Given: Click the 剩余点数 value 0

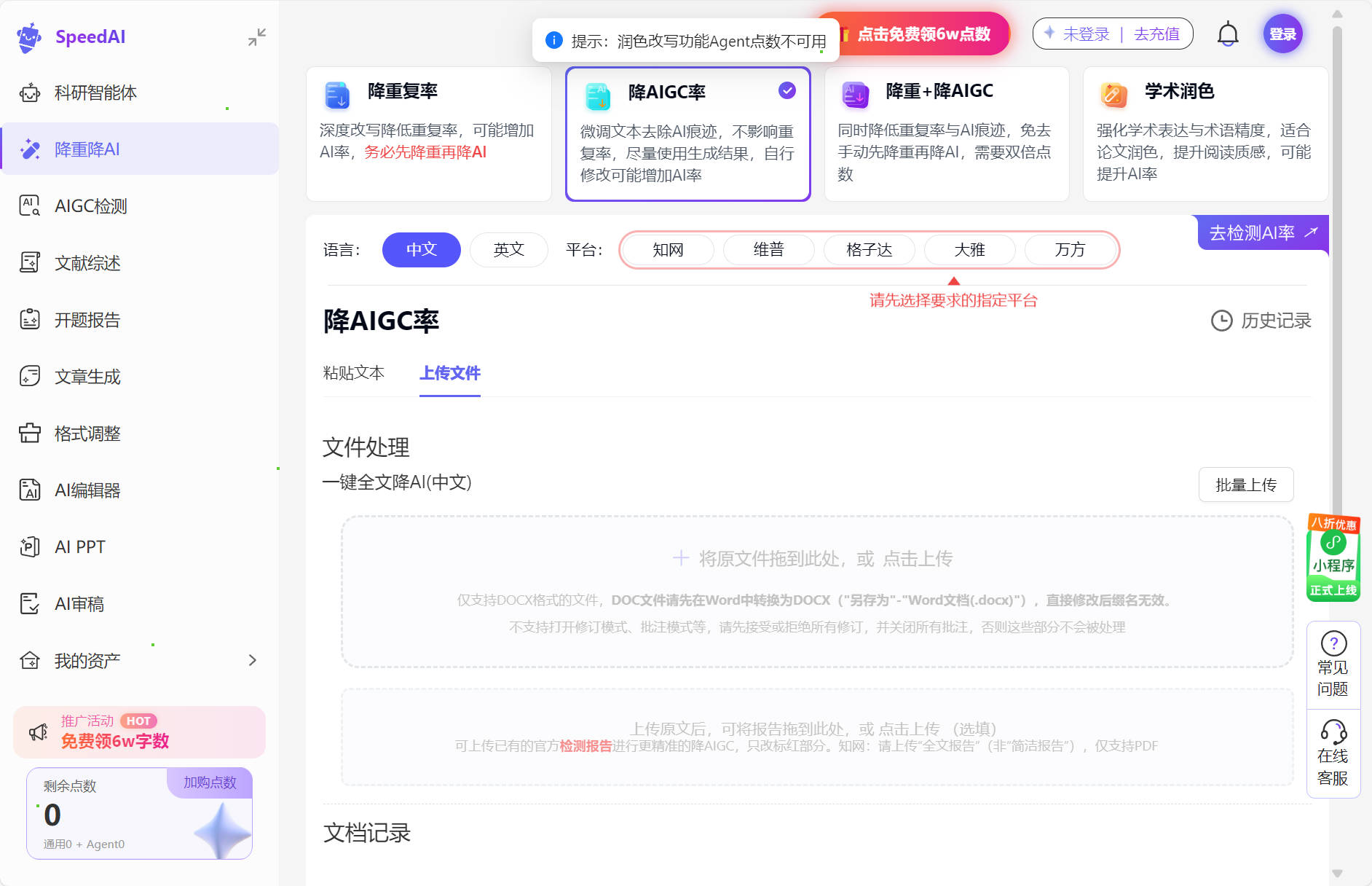Looking at the screenshot, I should pos(52,815).
